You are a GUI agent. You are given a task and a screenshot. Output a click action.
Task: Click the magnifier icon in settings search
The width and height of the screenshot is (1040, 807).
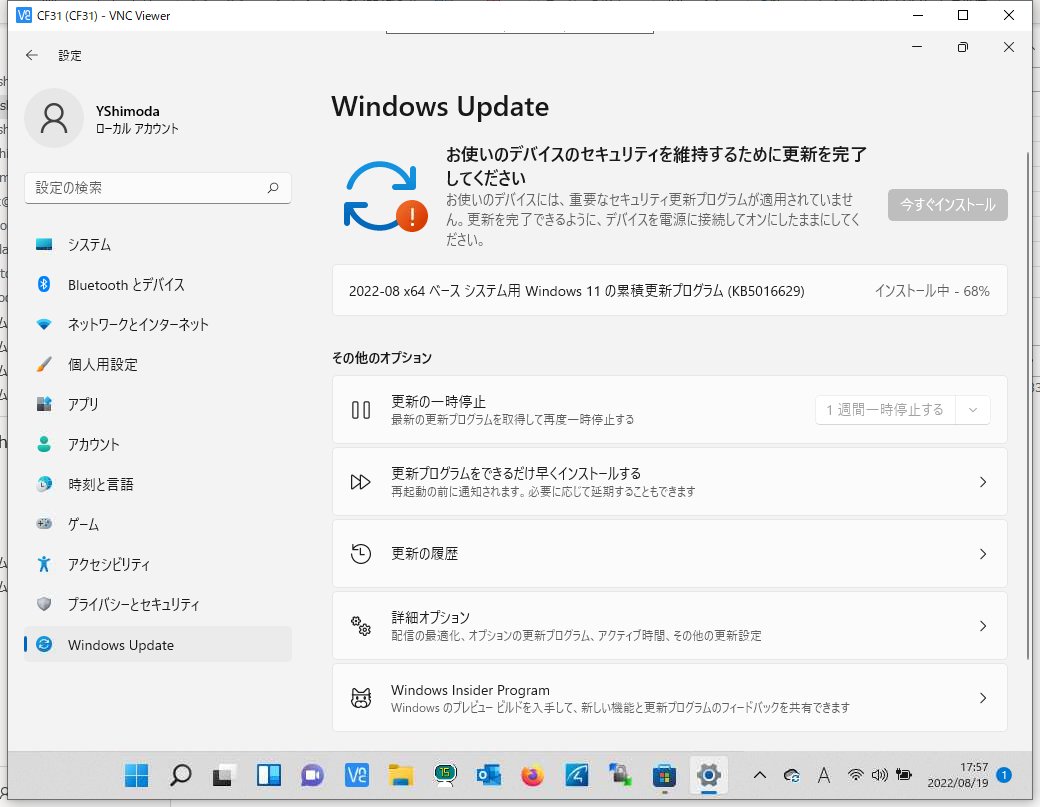coord(273,188)
